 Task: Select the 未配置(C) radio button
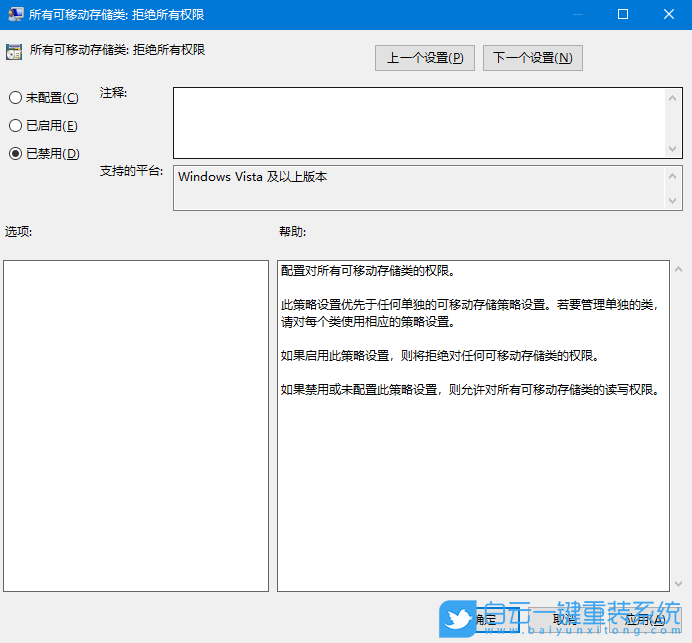43,98
